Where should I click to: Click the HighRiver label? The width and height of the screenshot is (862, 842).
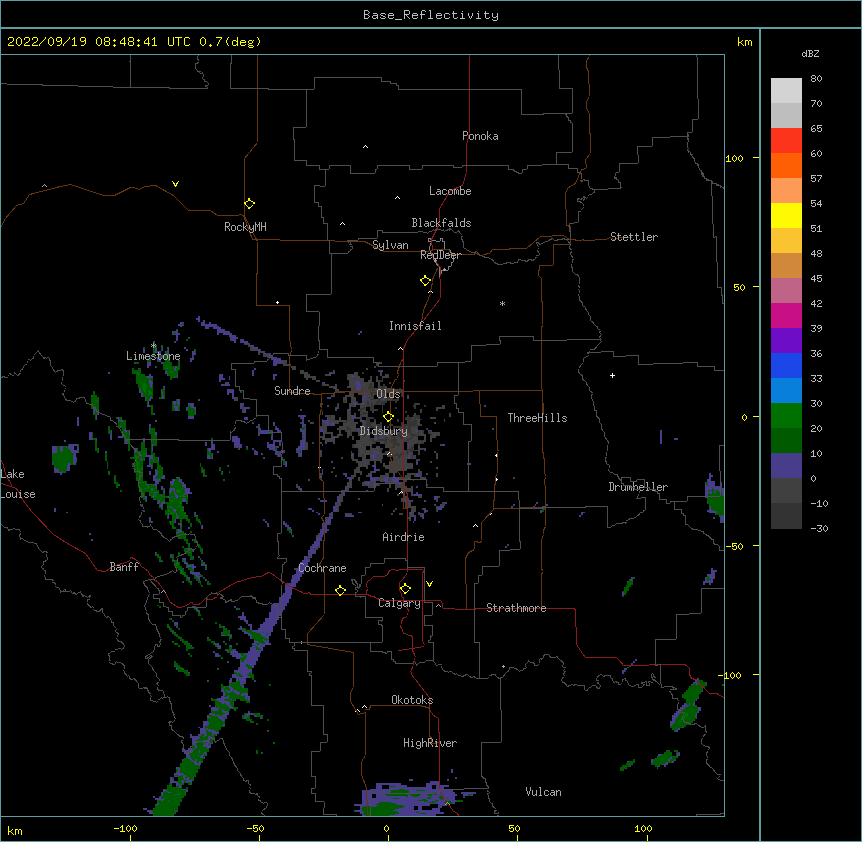pos(430,743)
